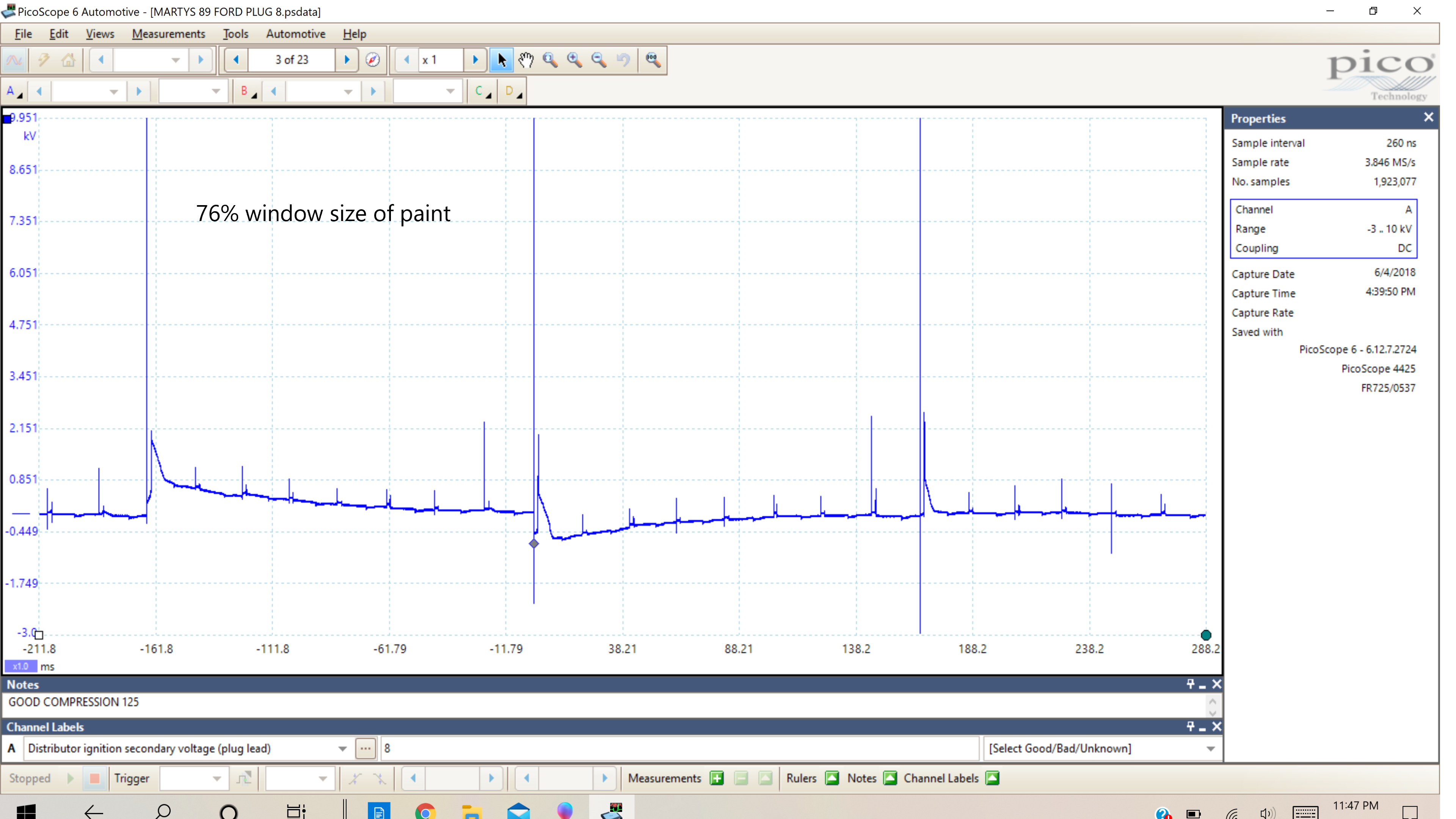Open the Automotive menu
This screenshot has width=1456, height=819.
296,34
